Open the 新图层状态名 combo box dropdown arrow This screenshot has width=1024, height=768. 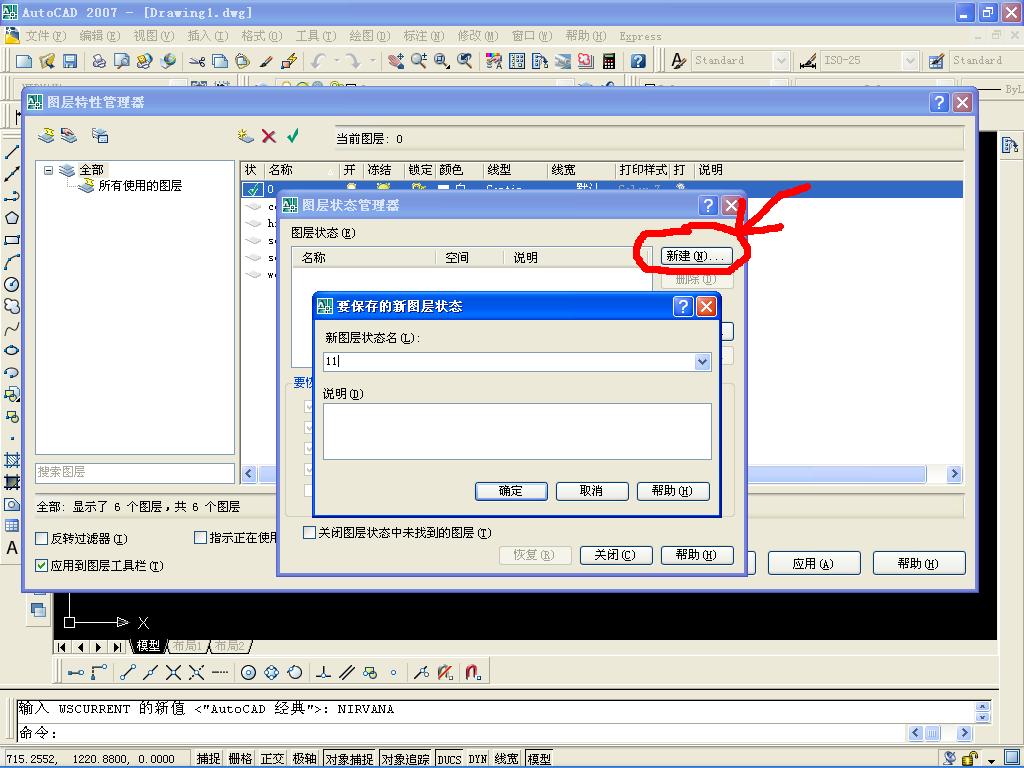coord(702,361)
